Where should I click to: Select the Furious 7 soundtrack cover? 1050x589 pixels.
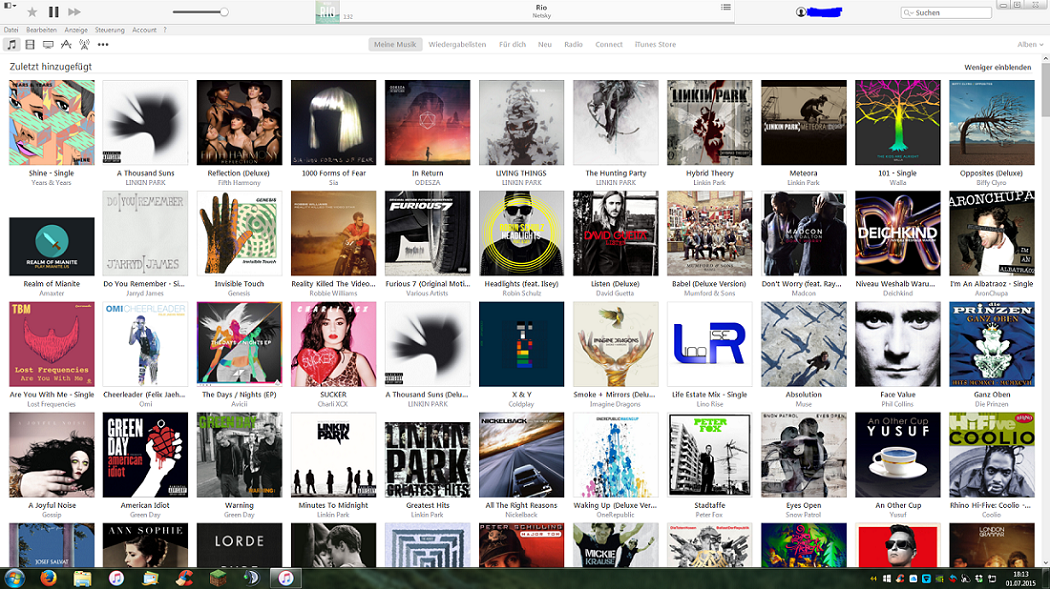(x=427, y=233)
